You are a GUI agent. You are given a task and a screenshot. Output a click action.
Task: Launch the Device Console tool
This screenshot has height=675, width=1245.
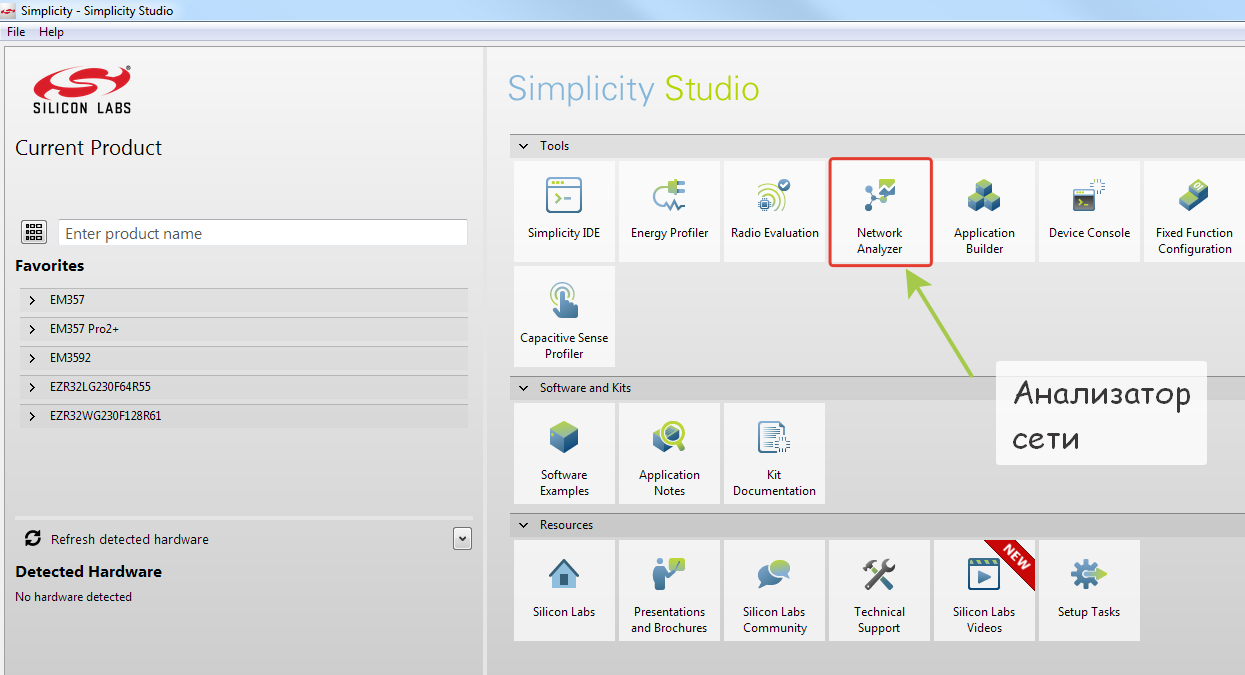coord(1089,212)
